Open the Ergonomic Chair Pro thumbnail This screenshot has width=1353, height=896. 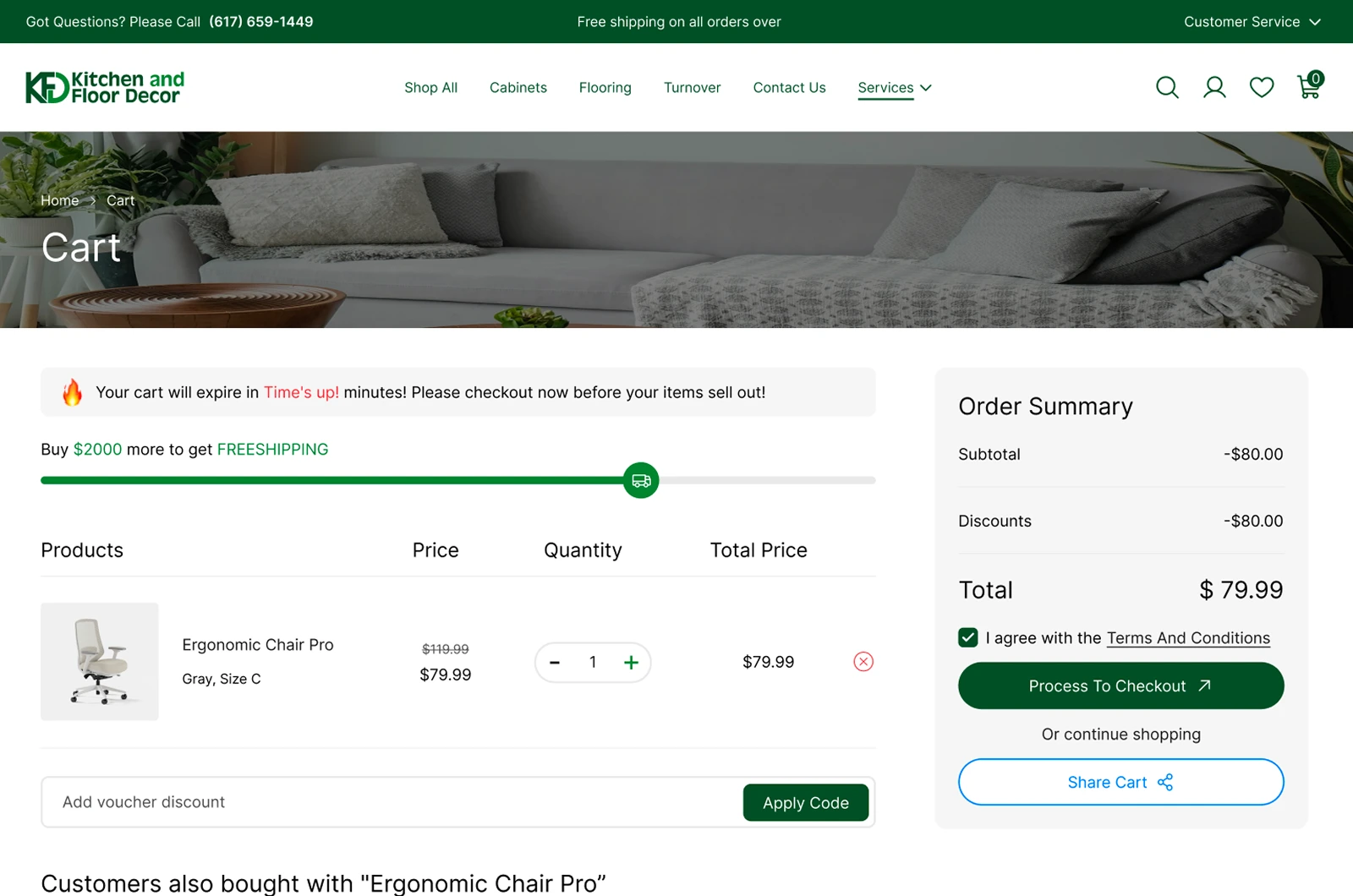tap(100, 662)
